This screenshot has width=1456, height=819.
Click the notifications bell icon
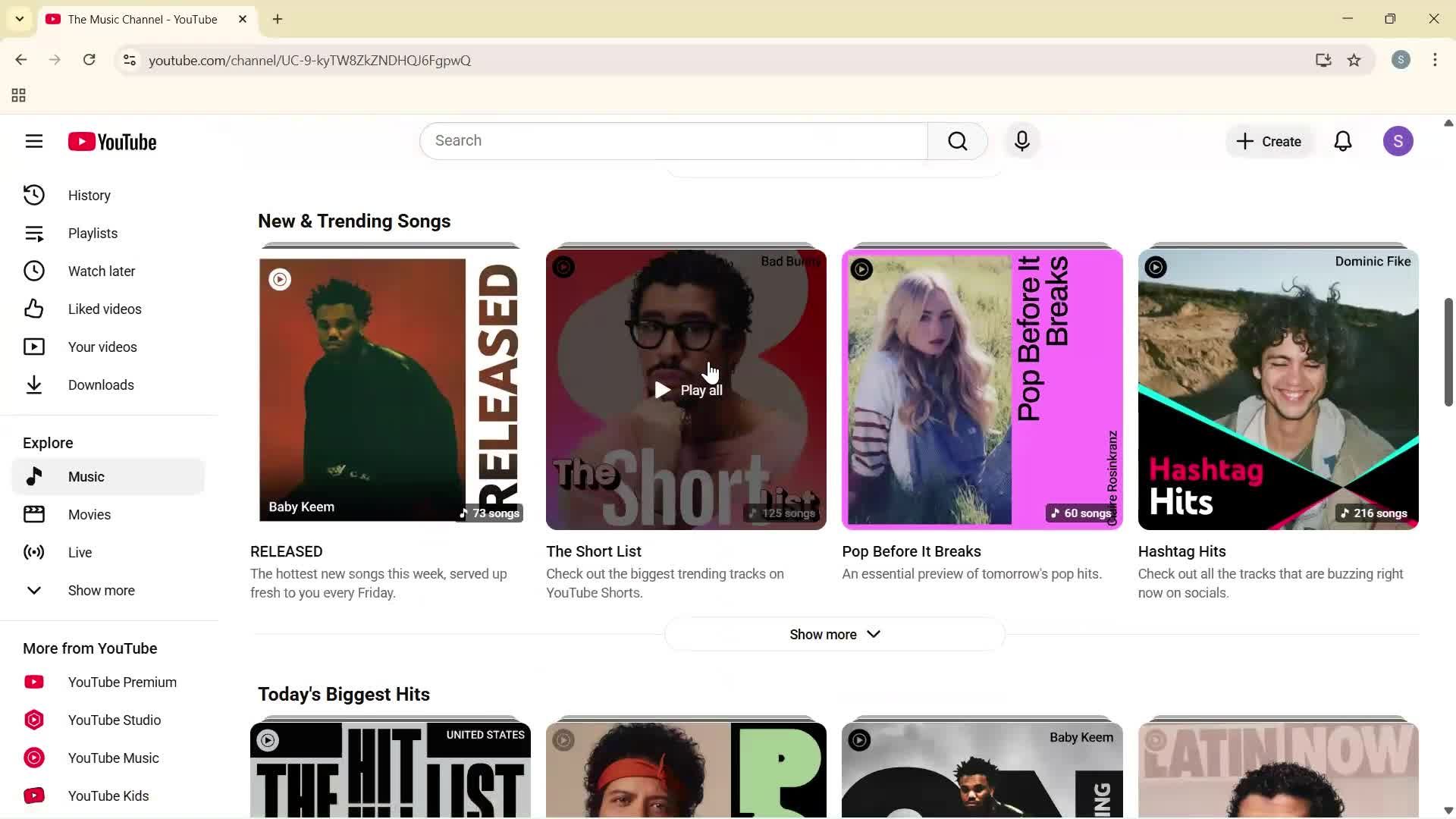click(1342, 141)
